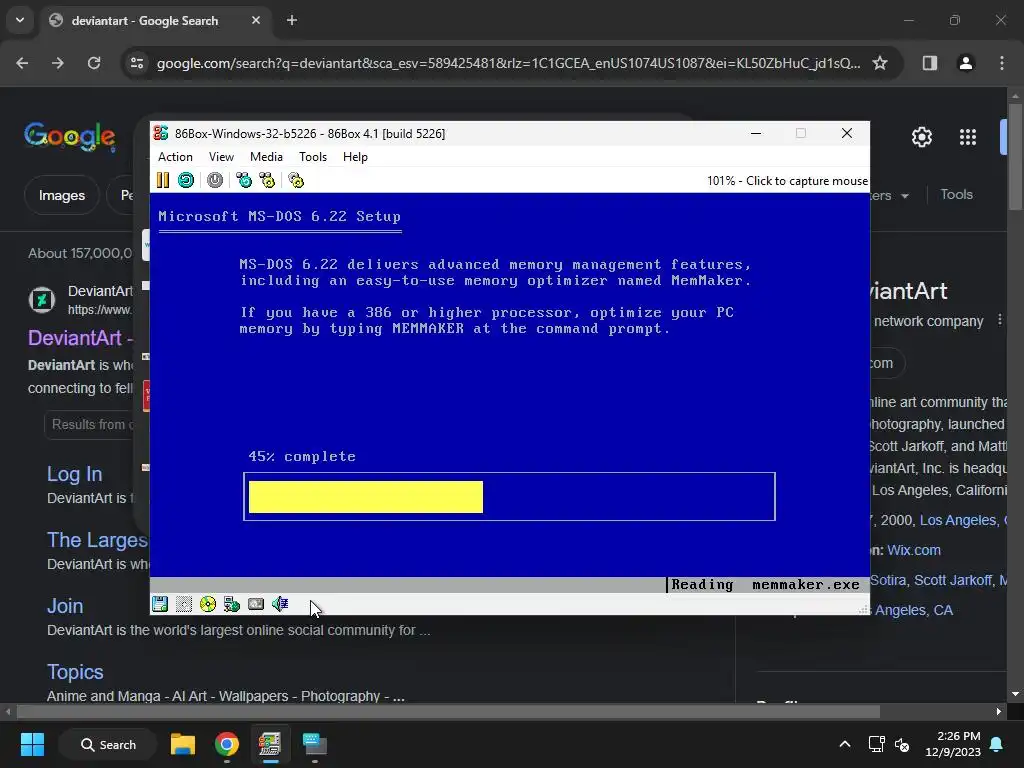
Task: Toggle Chrome side panel
Action: tap(930, 63)
